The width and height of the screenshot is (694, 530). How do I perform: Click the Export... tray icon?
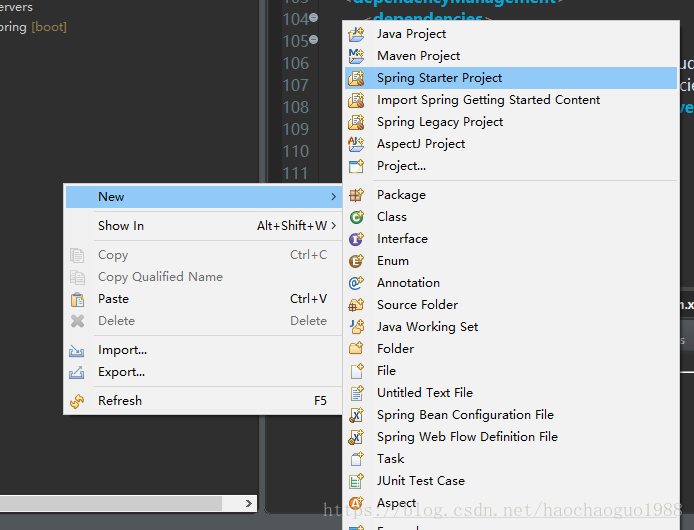point(77,373)
